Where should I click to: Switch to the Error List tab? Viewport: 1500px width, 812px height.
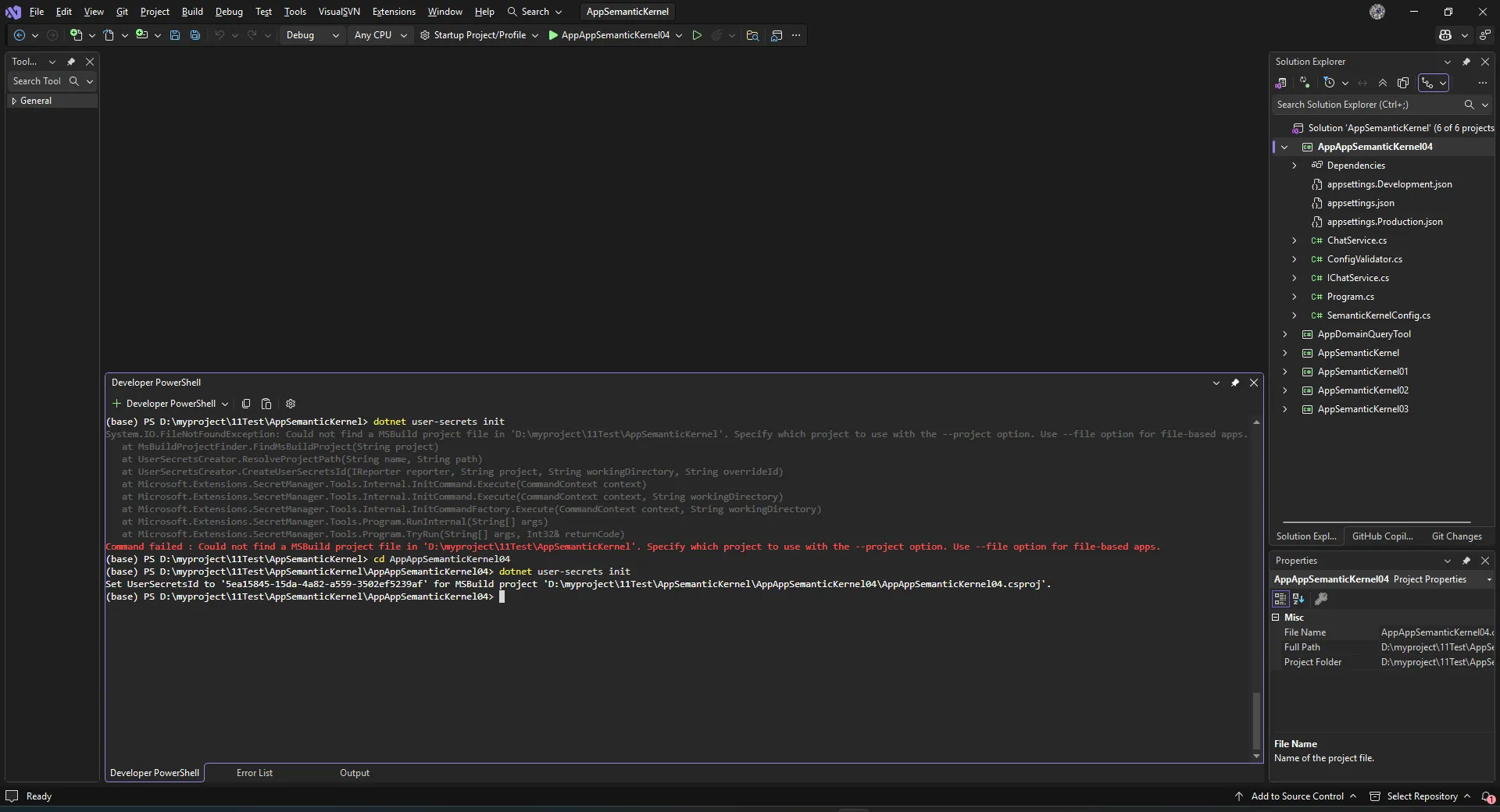point(255,773)
